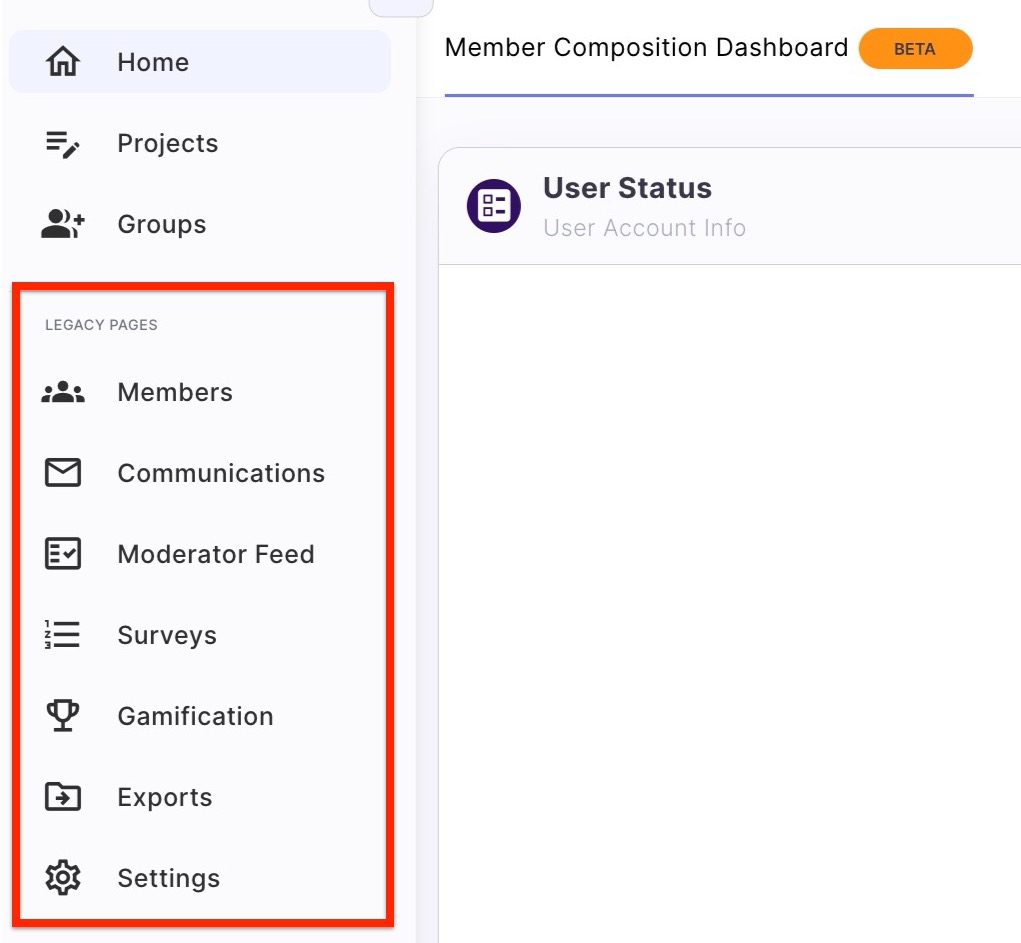Viewport: 1021px width, 943px height.
Task: Click the Projects pencil-list icon
Action: pyautogui.click(x=63, y=144)
